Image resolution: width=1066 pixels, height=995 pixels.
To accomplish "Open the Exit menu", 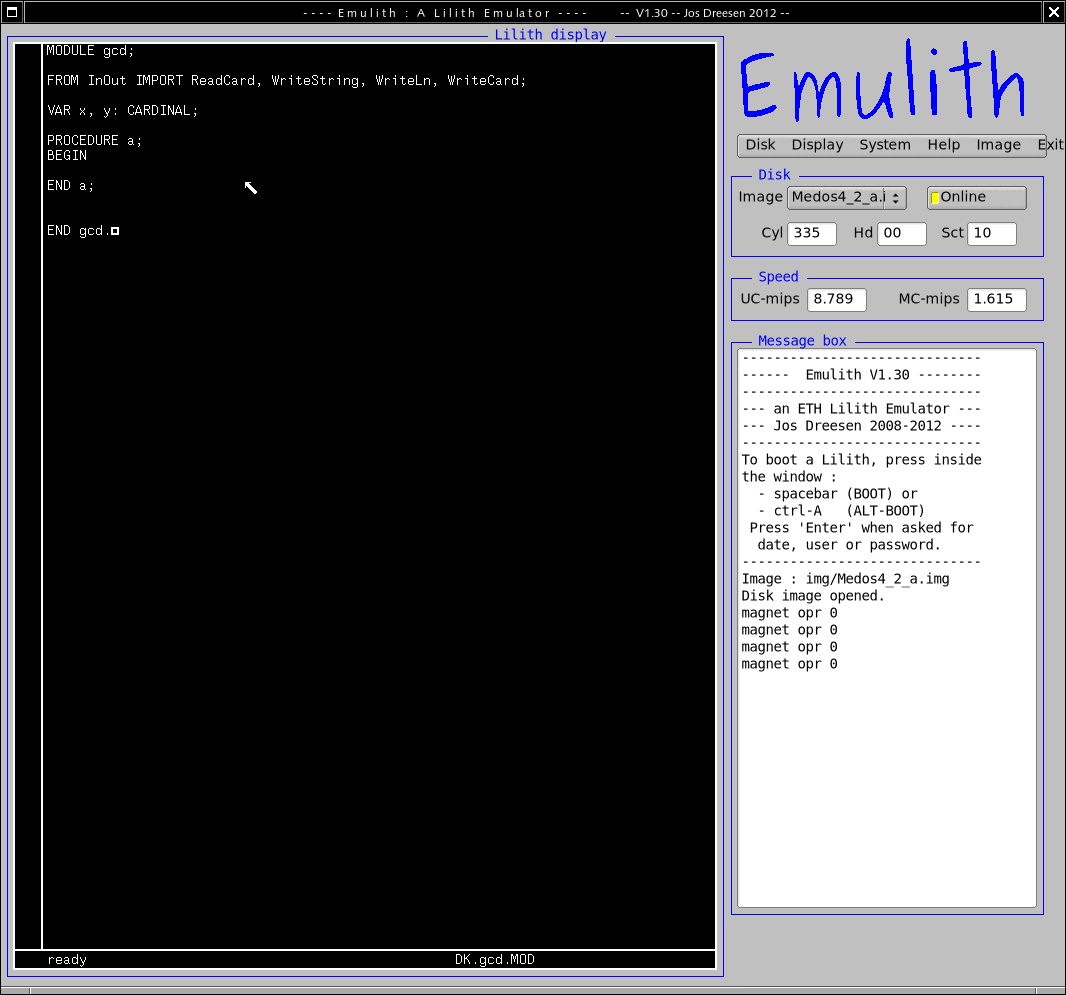I will click(1050, 145).
